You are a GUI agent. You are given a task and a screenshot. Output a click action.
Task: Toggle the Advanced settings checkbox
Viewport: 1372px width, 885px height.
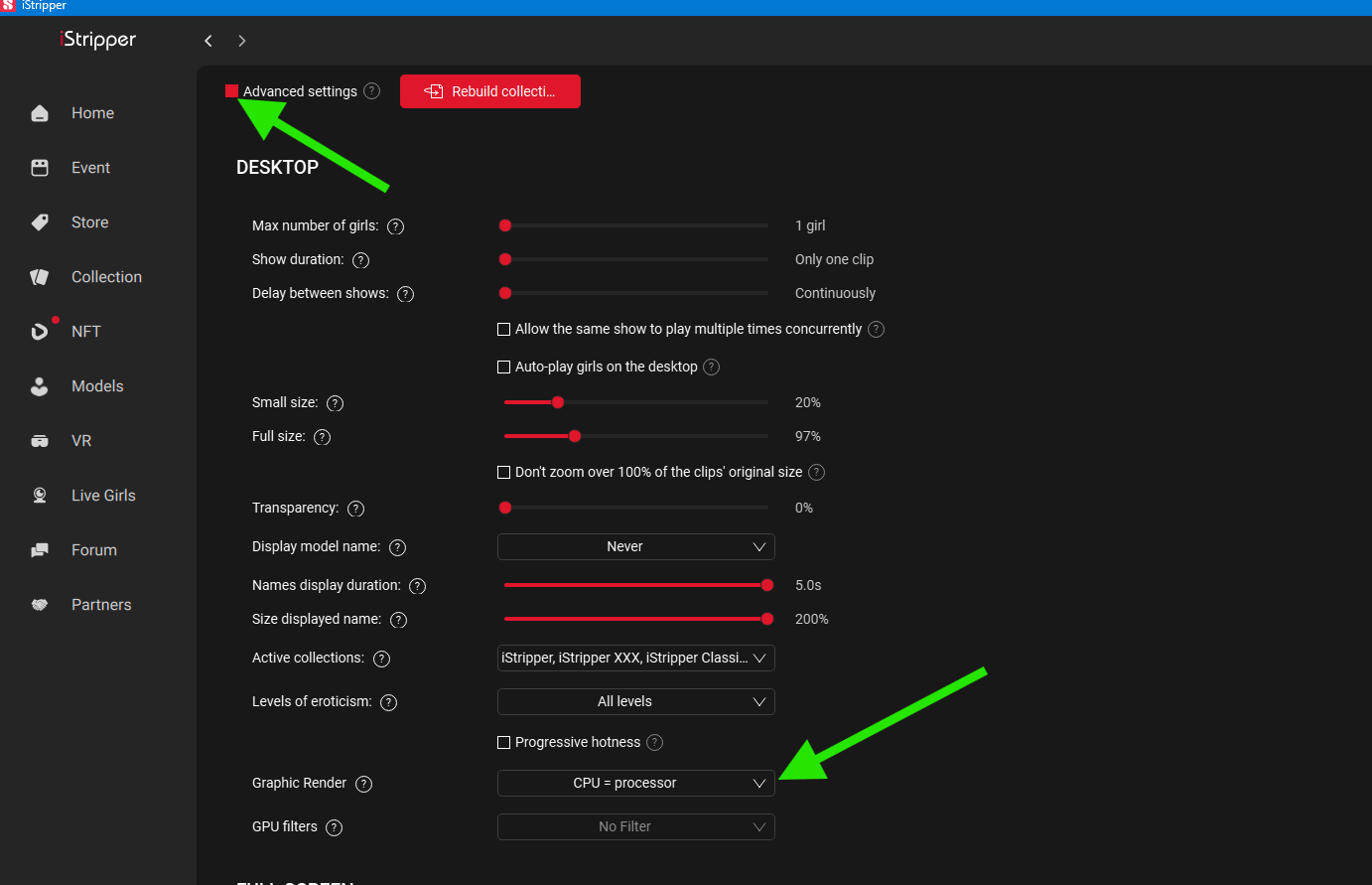point(231,91)
